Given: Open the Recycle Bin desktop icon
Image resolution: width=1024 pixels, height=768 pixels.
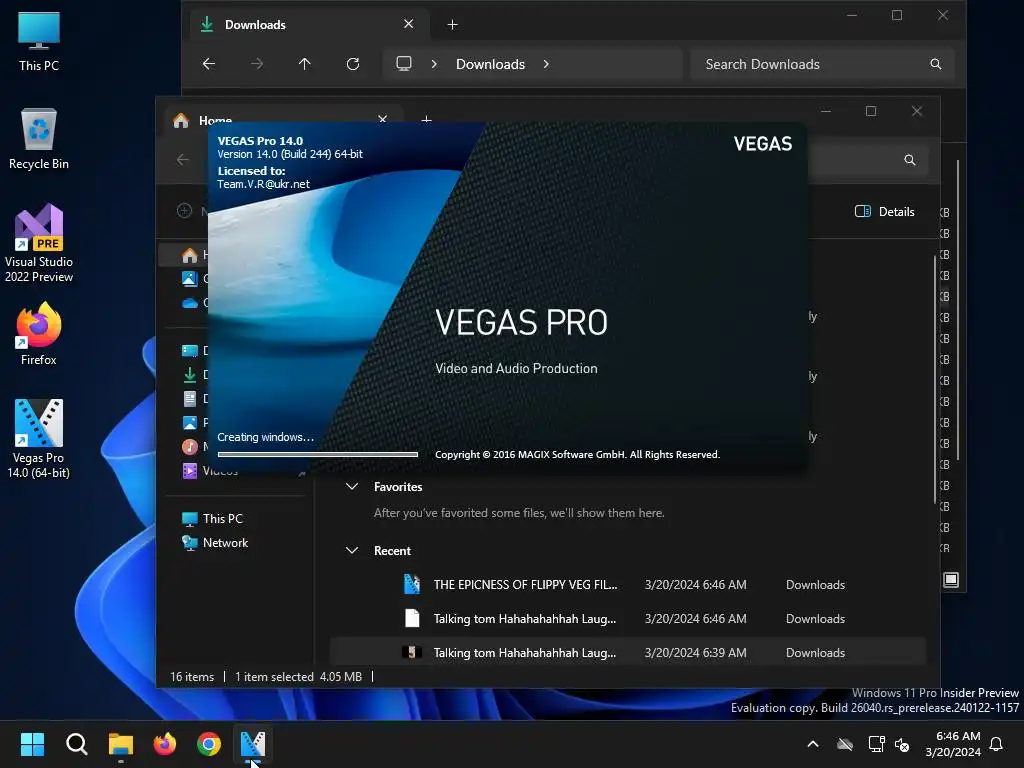Looking at the screenshot, I should pyautogui.click(x=39, y=139).
